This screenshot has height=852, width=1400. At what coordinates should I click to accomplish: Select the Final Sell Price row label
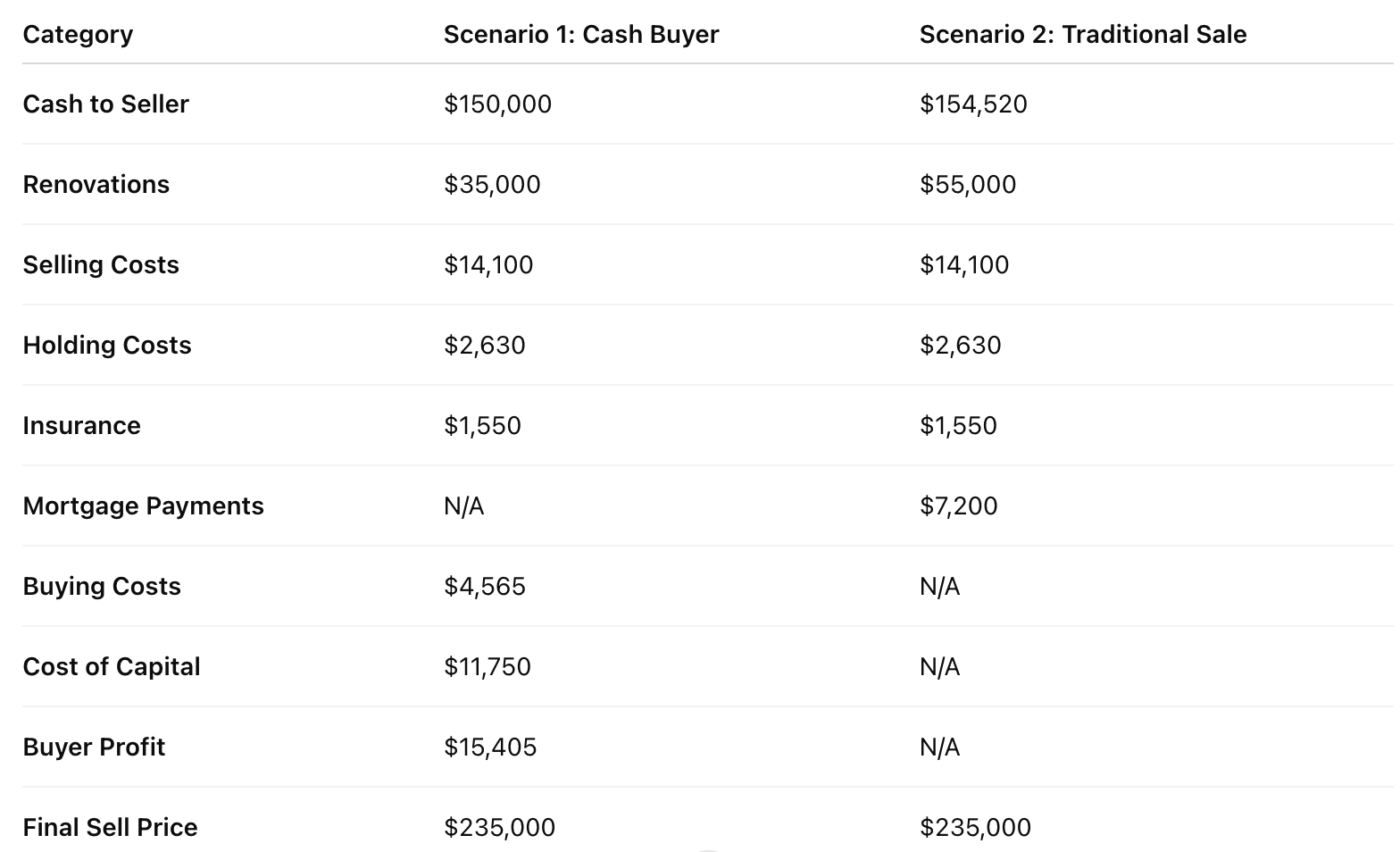pos(110,828)
